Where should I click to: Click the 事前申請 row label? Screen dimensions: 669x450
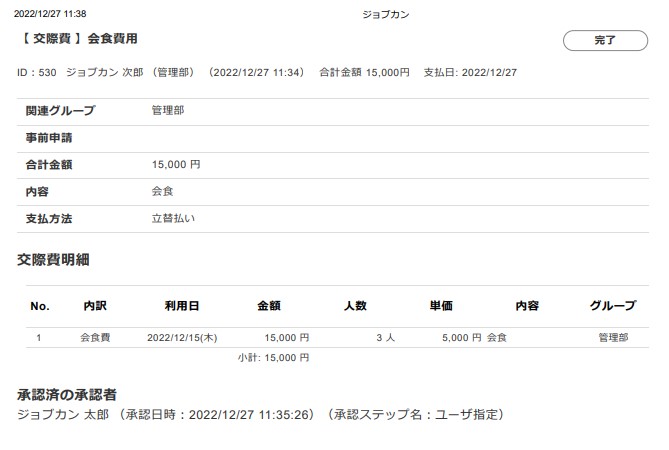click(x=49, y=137)
